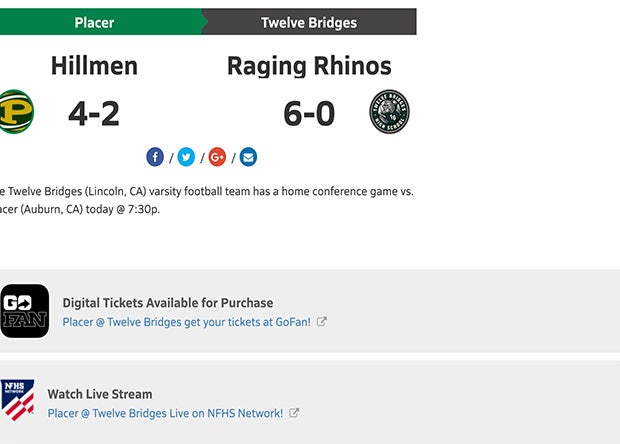Share the game on Twitter
This screenshot has height=444, width=620.
186,157
